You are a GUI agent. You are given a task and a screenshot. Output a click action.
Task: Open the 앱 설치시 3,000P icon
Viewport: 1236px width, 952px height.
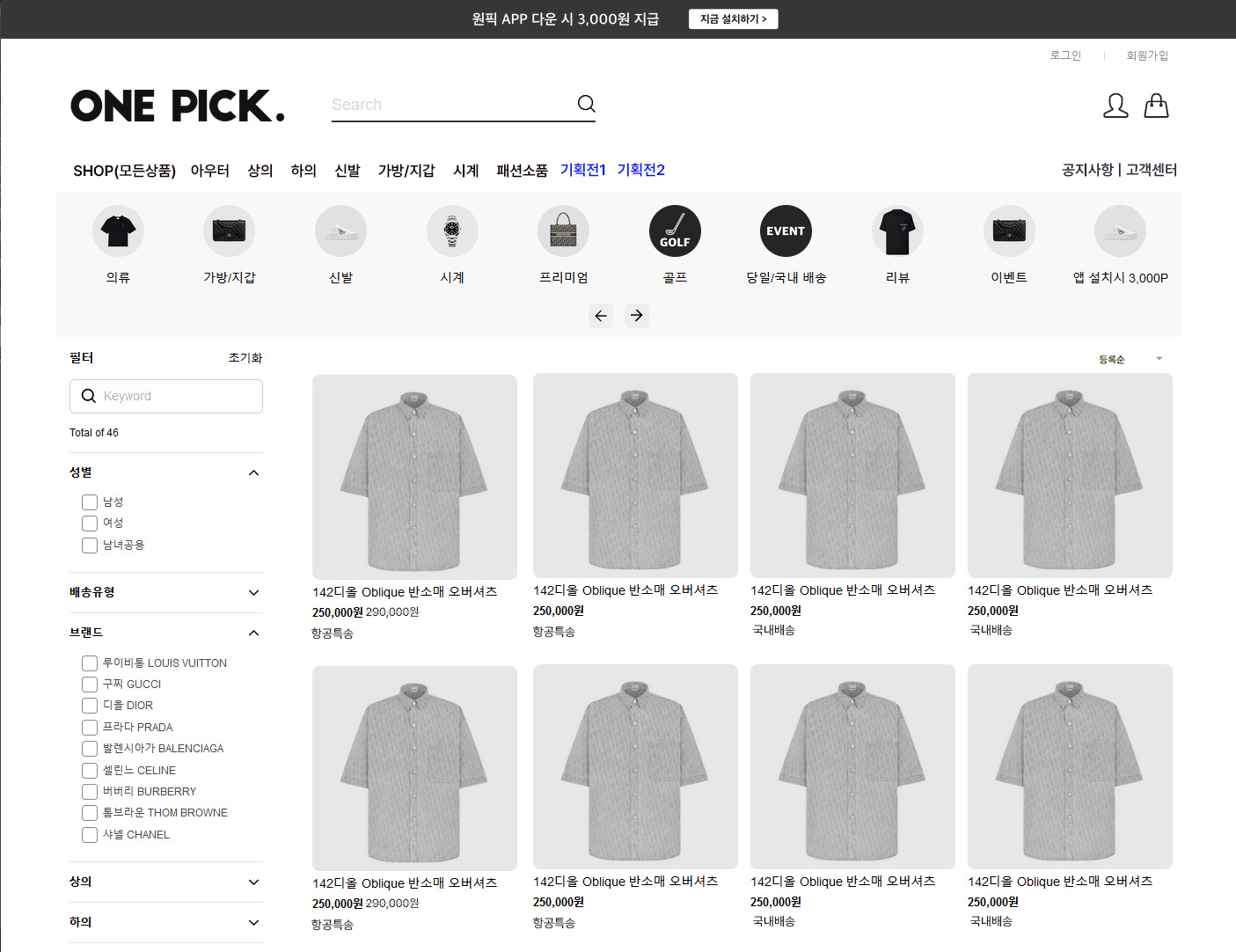click(x=1120, y=231)
